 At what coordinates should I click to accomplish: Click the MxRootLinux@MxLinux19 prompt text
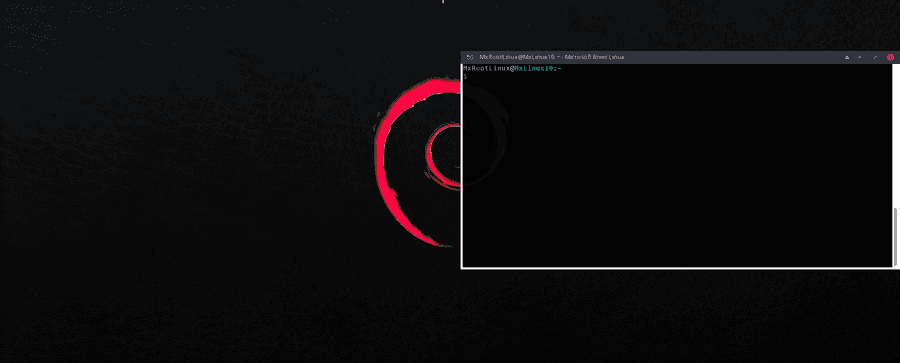512,68
